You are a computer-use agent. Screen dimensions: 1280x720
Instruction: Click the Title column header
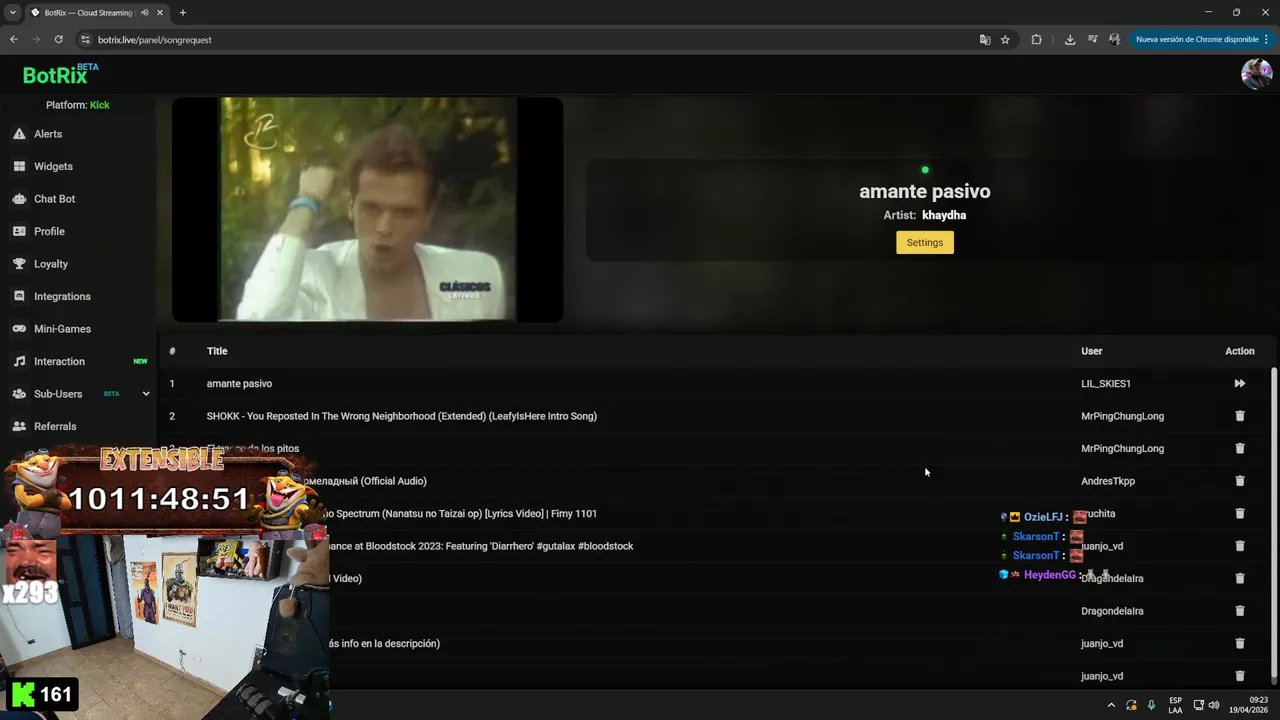[217, 351]
